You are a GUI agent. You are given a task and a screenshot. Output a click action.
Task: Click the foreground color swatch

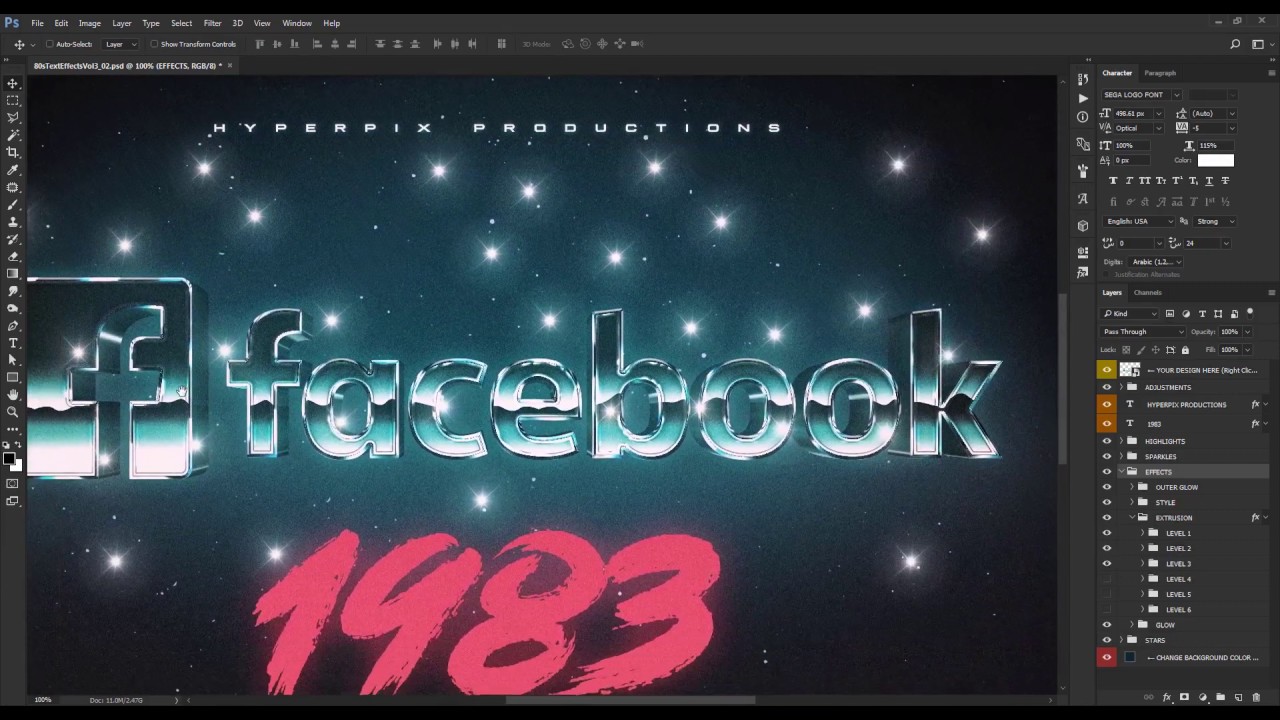[x=9, y=459]
